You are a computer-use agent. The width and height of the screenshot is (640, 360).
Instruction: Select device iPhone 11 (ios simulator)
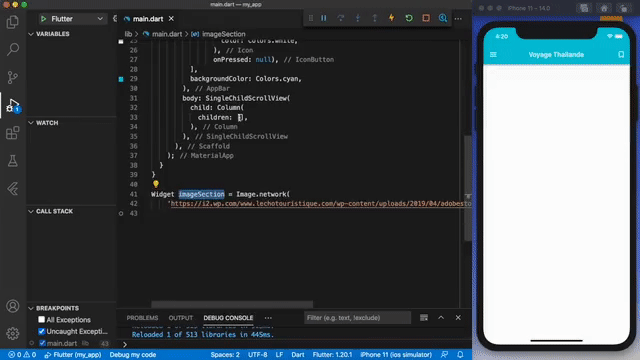point(396,355)
